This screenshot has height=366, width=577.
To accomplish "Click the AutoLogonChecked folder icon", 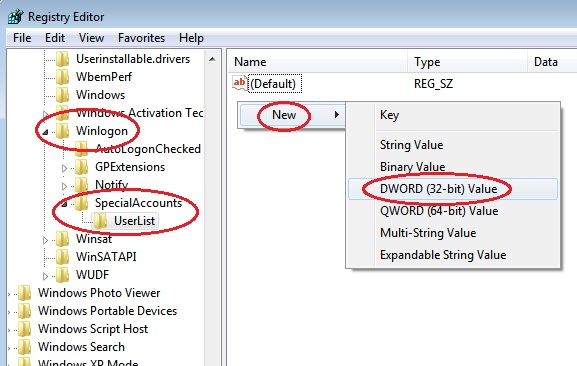I will [82, 149].
